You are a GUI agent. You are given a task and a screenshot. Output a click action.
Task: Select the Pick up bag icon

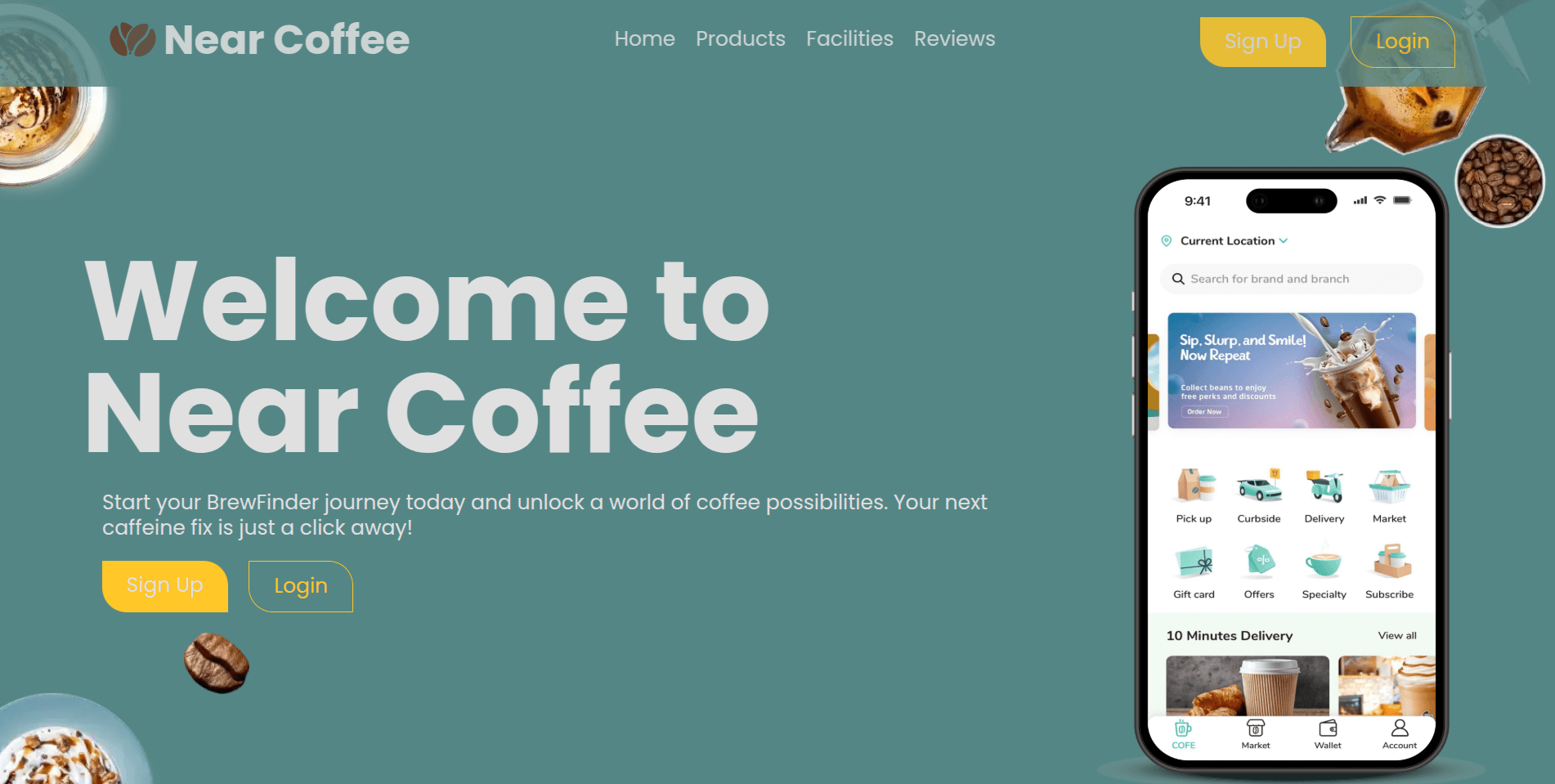pyautogui.click(x=1194, y=485)
